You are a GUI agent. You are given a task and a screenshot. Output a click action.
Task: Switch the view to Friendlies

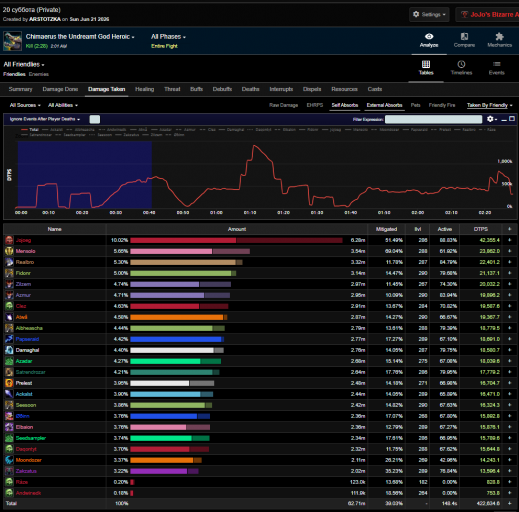coord(14,74)
